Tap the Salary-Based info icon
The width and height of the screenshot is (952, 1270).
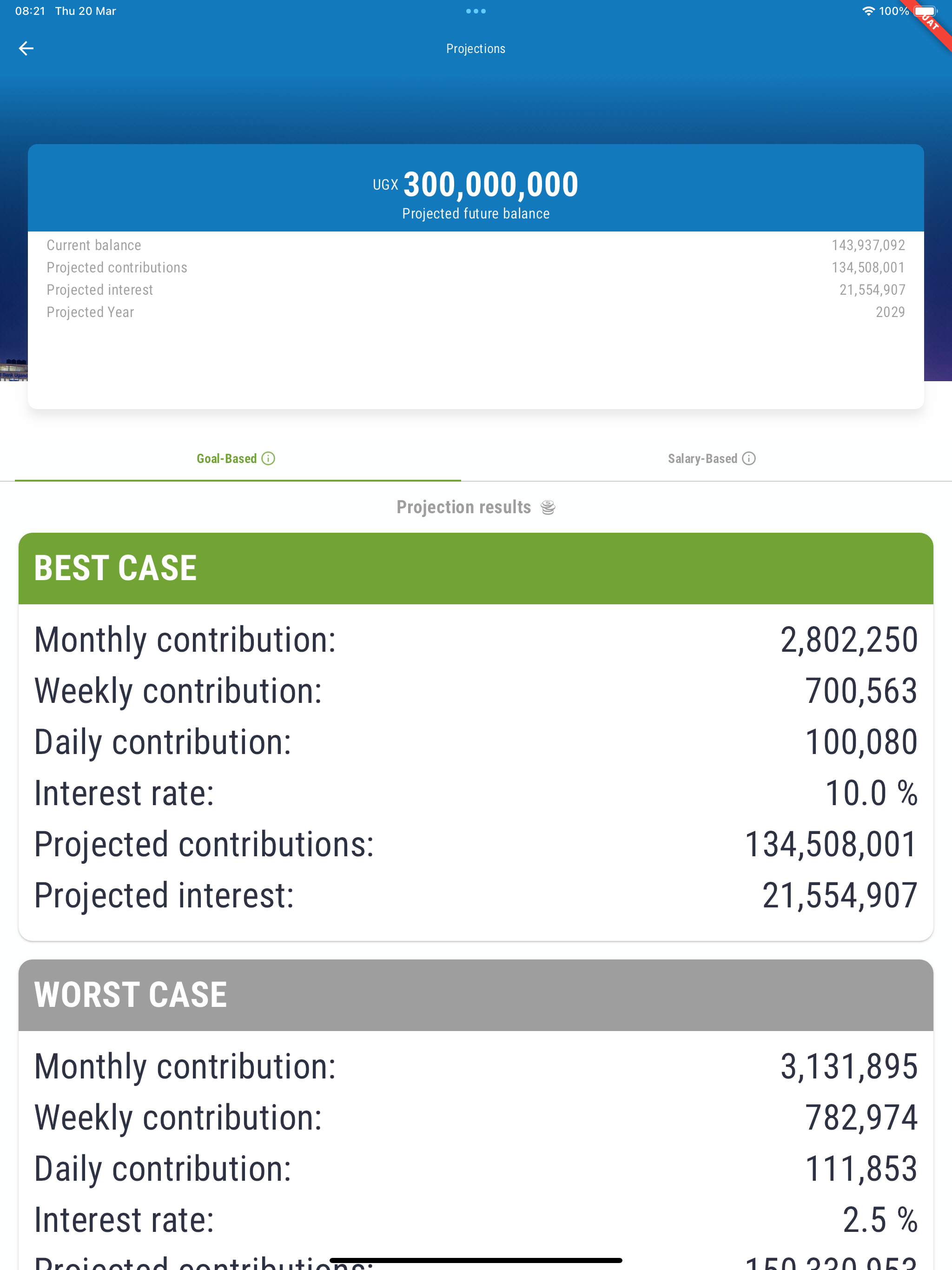click(749, 458)
